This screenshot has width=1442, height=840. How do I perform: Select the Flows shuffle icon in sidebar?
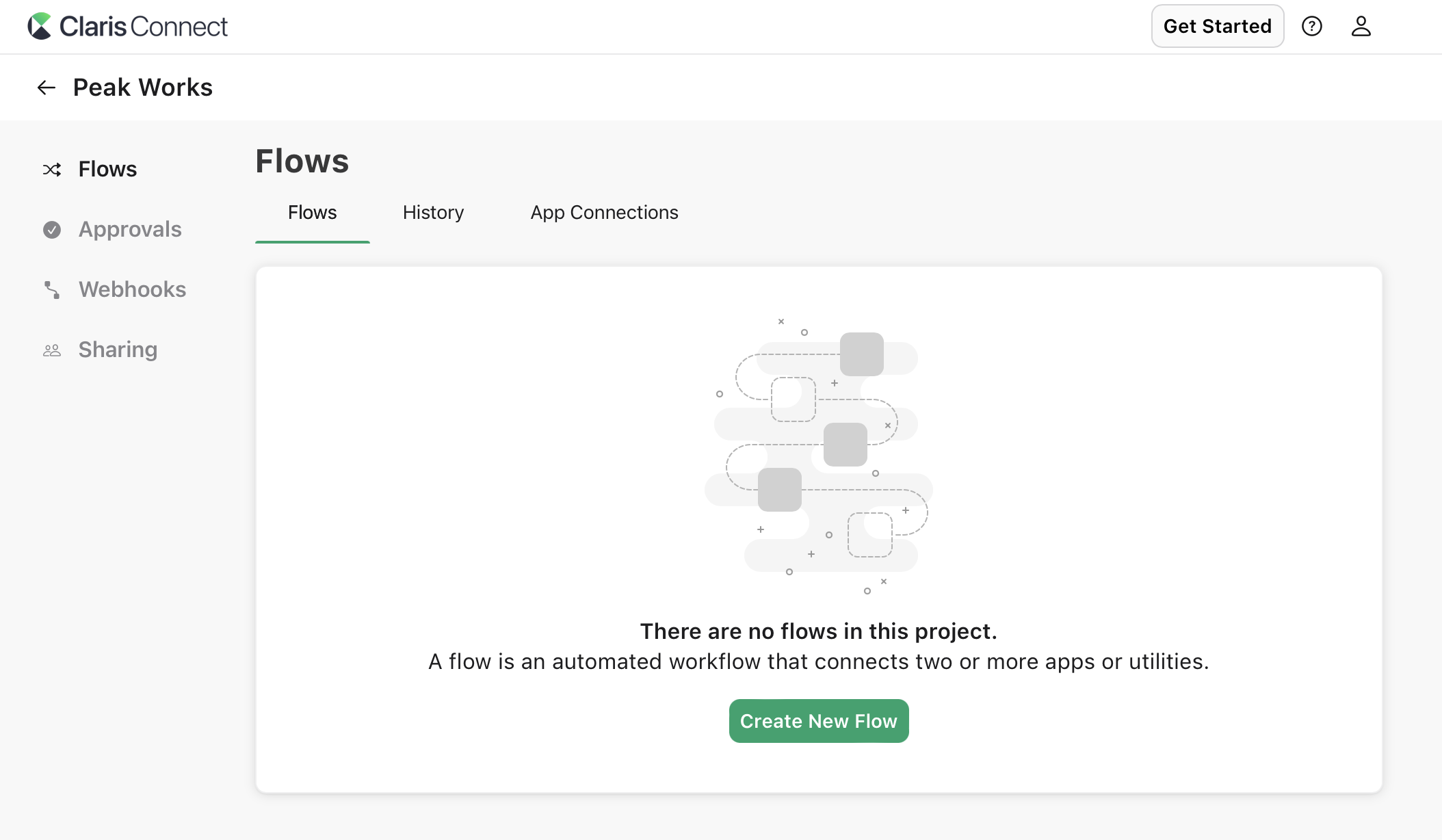52,169
